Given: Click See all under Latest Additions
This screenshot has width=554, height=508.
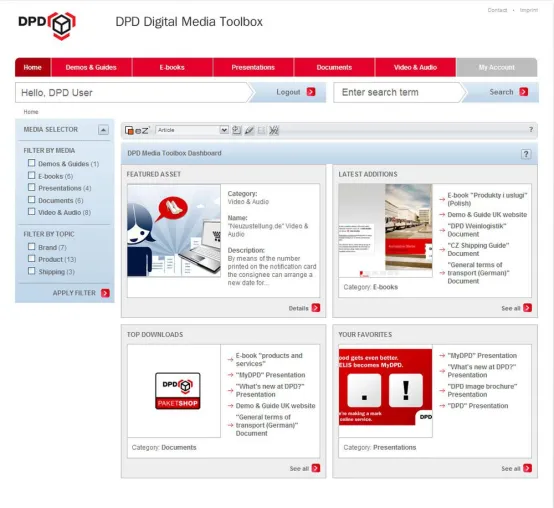Looking at the screenshot, I should point(511,308).
